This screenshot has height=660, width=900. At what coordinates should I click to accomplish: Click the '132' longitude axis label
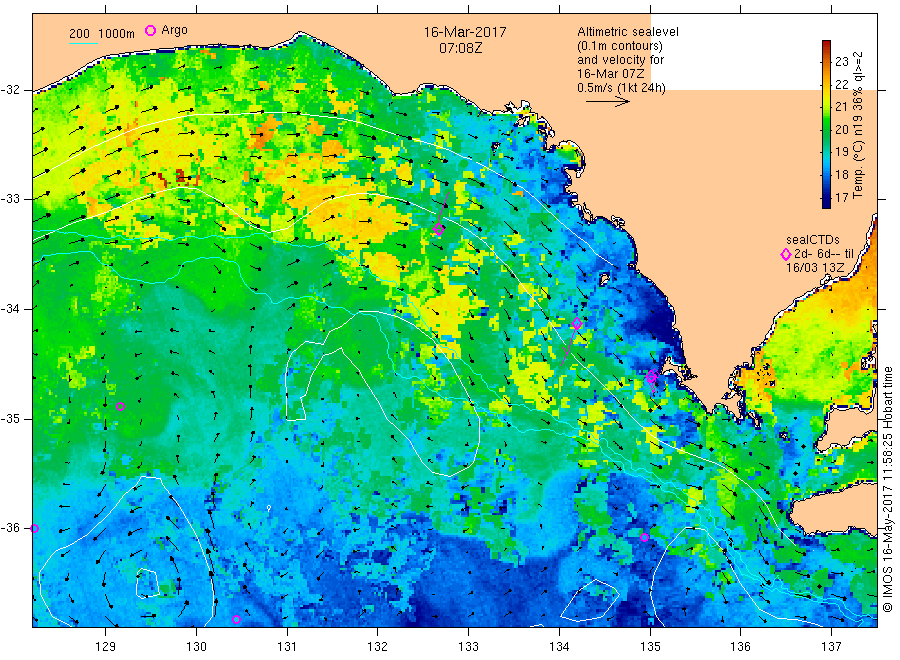pos(378,647)
